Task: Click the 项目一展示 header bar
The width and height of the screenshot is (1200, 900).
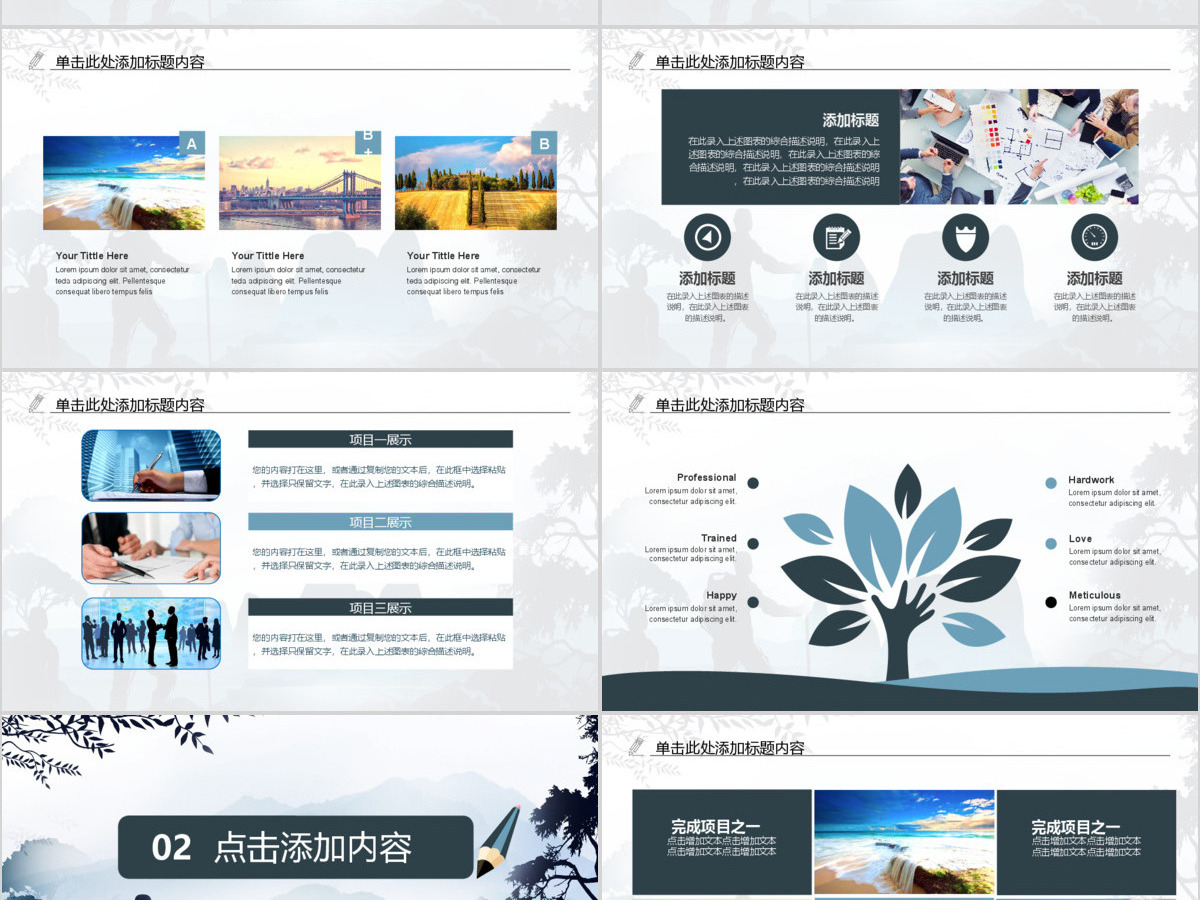Action: coord(380,439)
